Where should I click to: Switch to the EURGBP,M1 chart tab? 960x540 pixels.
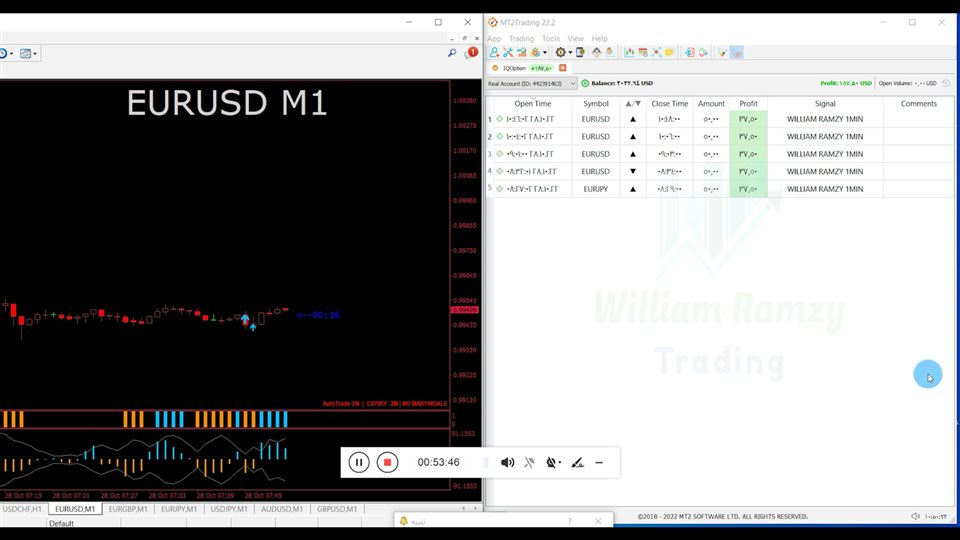(128, 509)
